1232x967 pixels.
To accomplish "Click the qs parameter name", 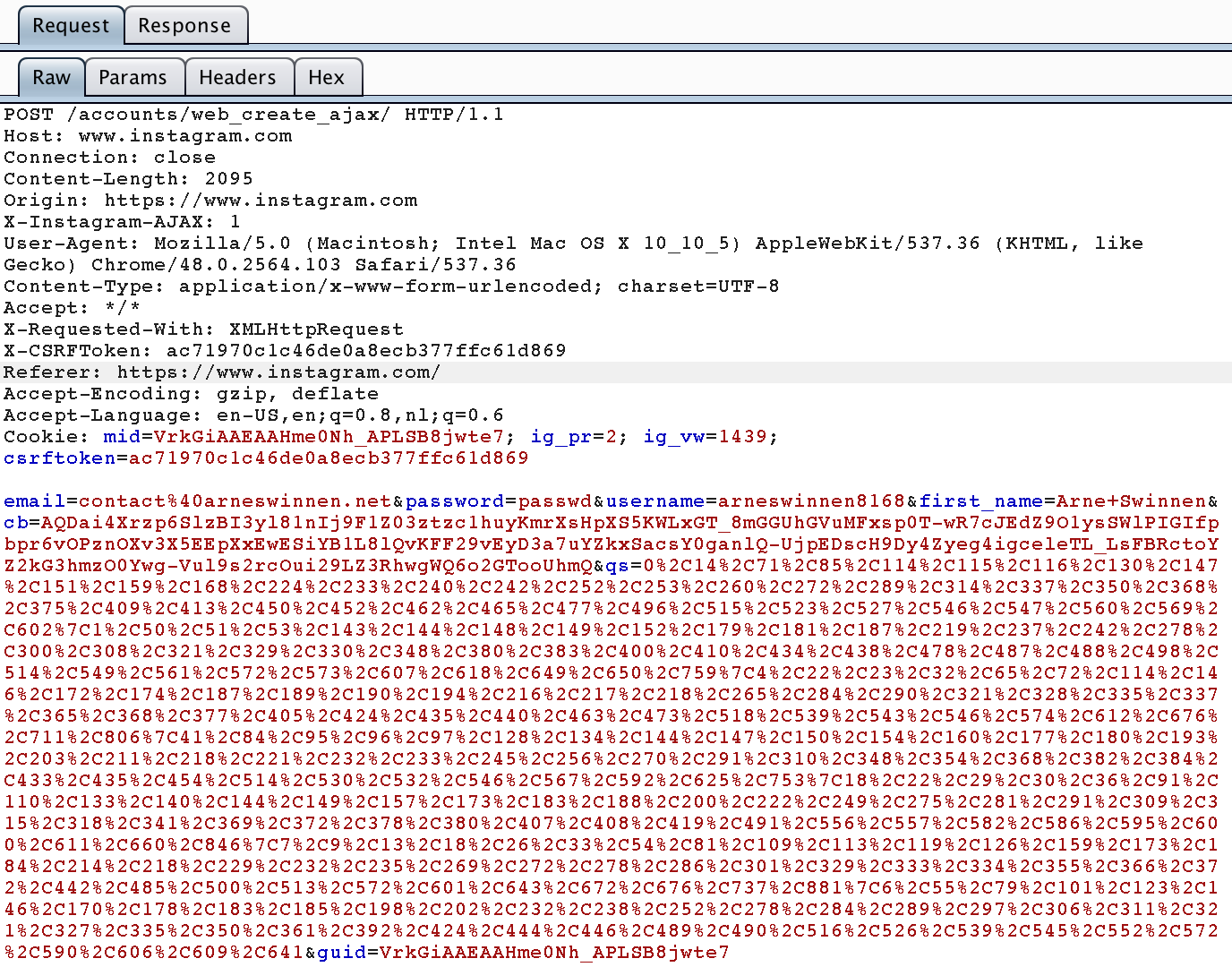I will [618, 566].
